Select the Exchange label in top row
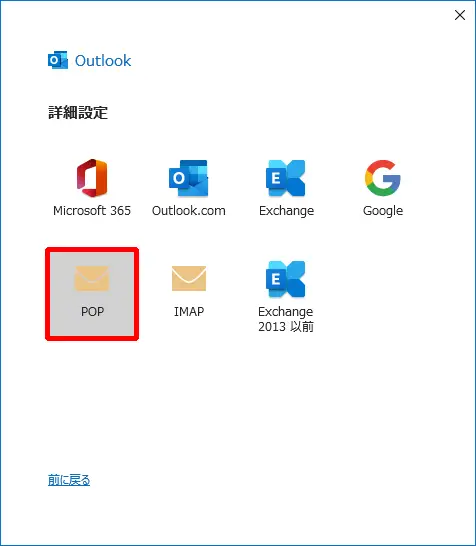 pyautogui.click(x=286, y=211)
